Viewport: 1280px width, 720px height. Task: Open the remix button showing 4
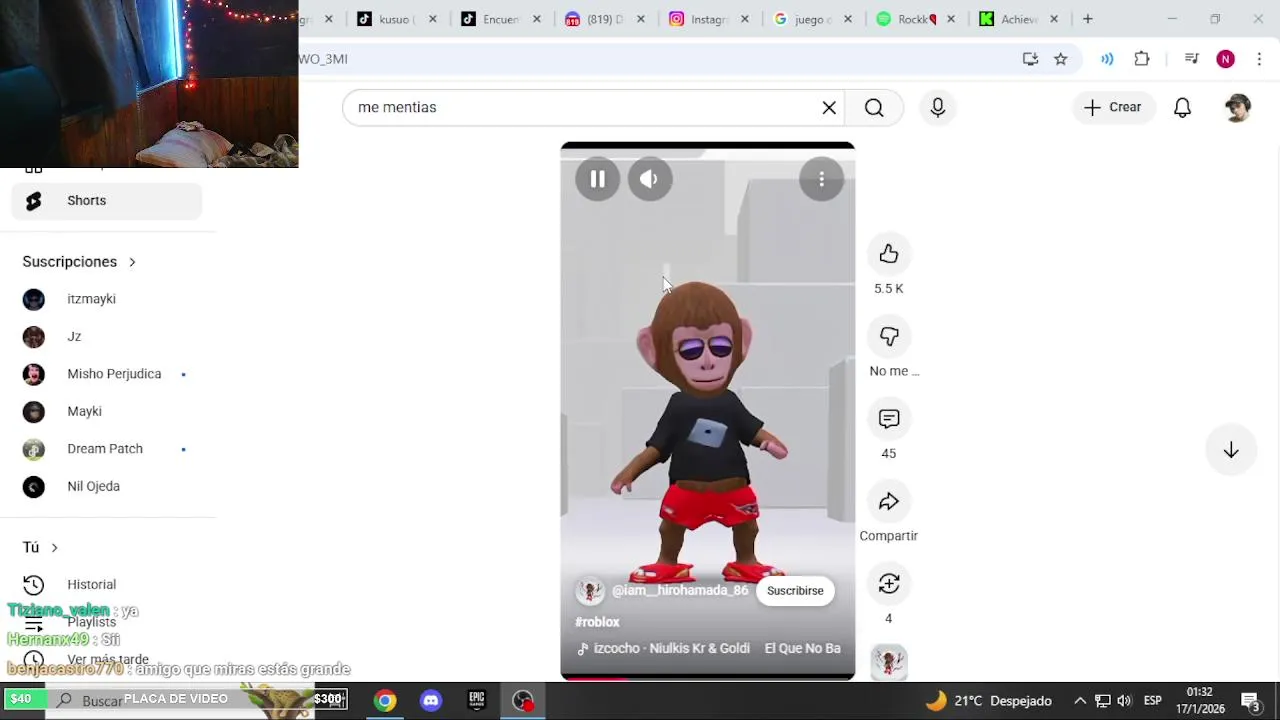pos(889,584)
